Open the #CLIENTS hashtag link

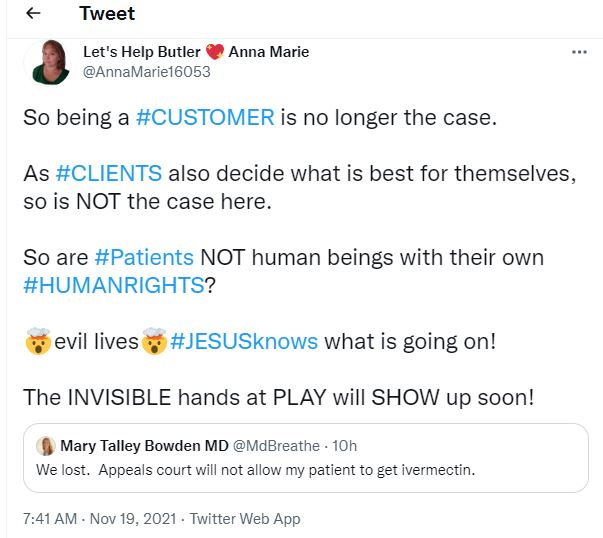click(x=109, y=172)
